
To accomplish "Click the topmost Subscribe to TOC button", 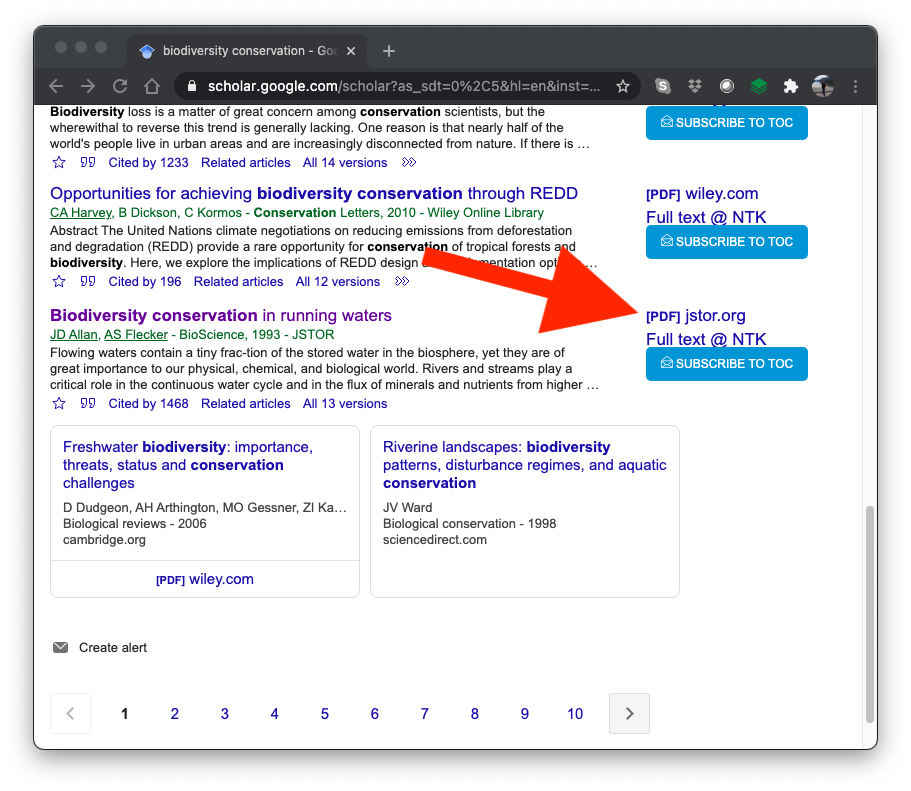I will (727, 123).
